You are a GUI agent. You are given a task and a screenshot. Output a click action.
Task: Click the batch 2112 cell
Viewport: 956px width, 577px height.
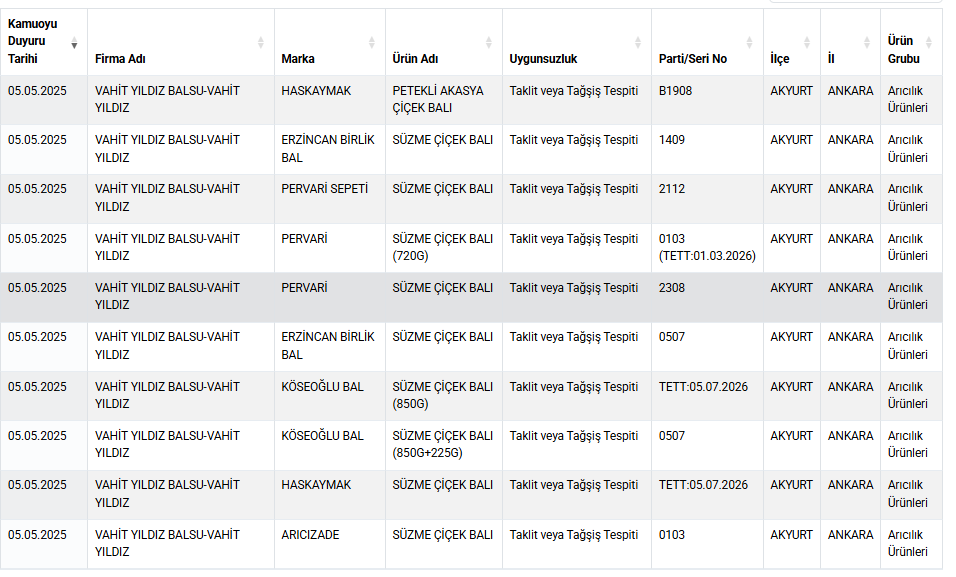pyautogui.click(x=707, y=199)
